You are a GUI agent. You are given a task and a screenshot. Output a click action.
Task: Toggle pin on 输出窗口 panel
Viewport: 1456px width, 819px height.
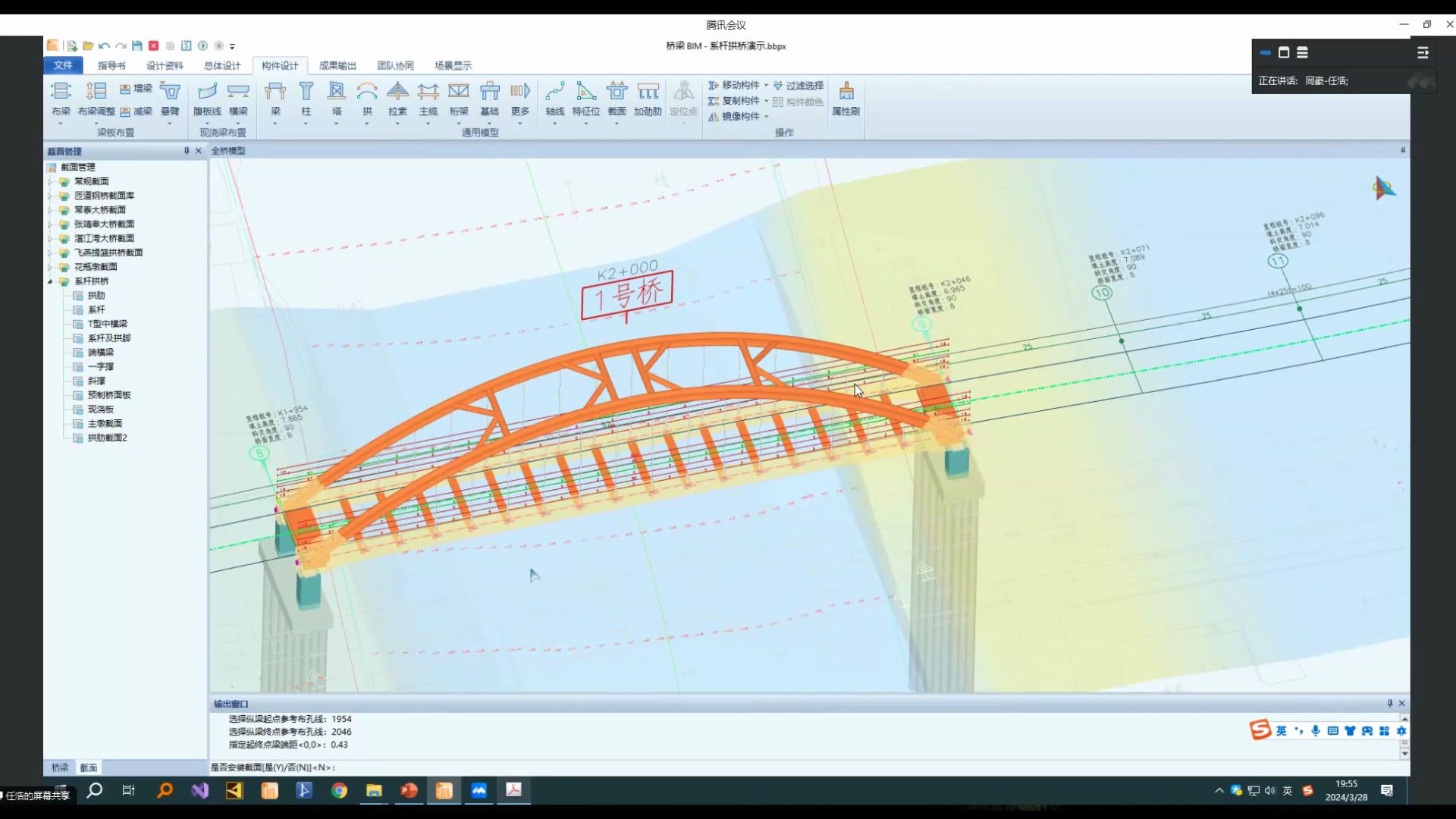coord(1389,703)
